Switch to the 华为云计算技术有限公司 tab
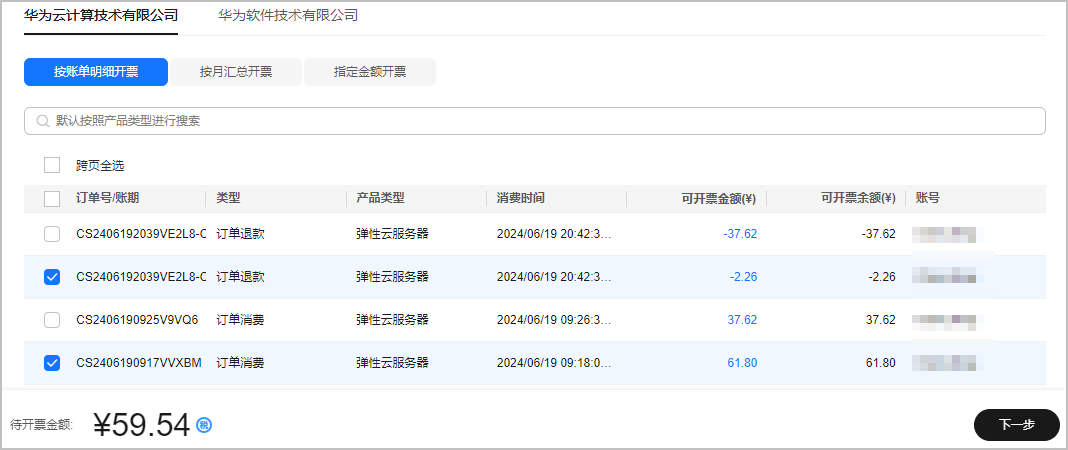Screen dimensions: 1068x450 101,16
